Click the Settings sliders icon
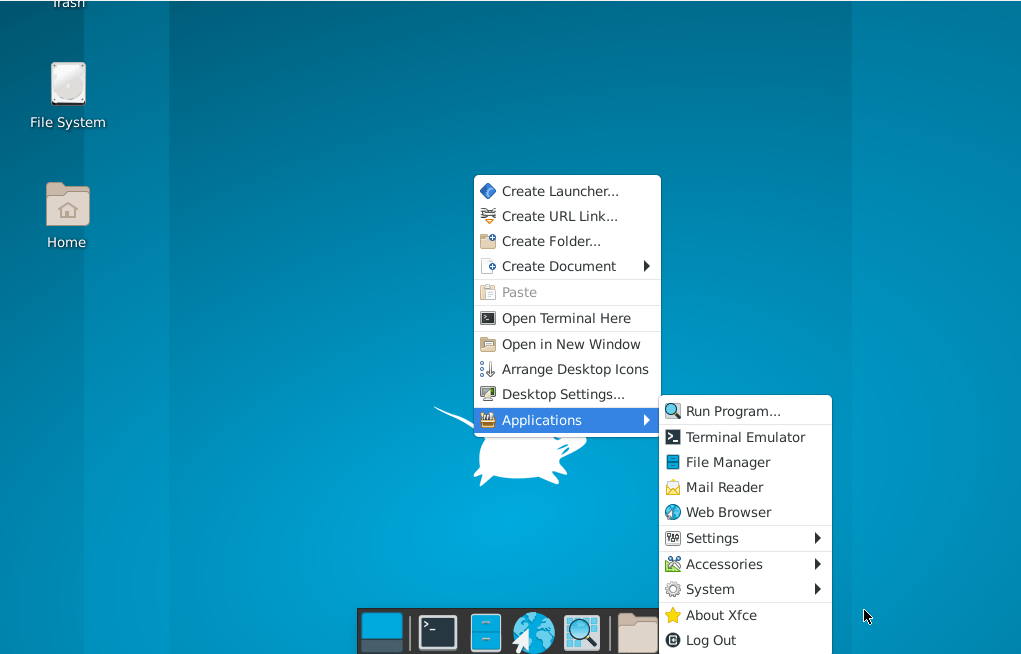Screen dimensions: 1021x654 point(673,538)
